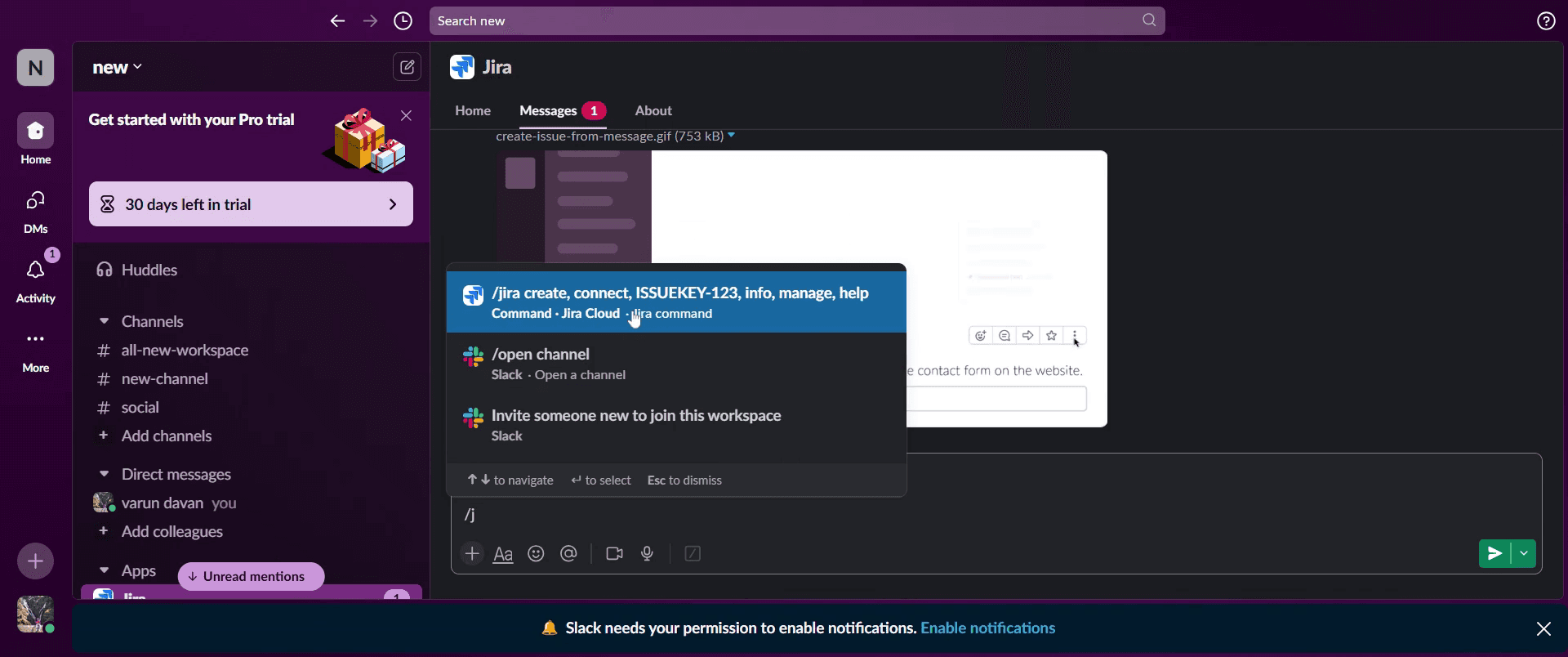
Task: Switch to the Home tab
Action: pyautogui.click(x=473, y=110)
